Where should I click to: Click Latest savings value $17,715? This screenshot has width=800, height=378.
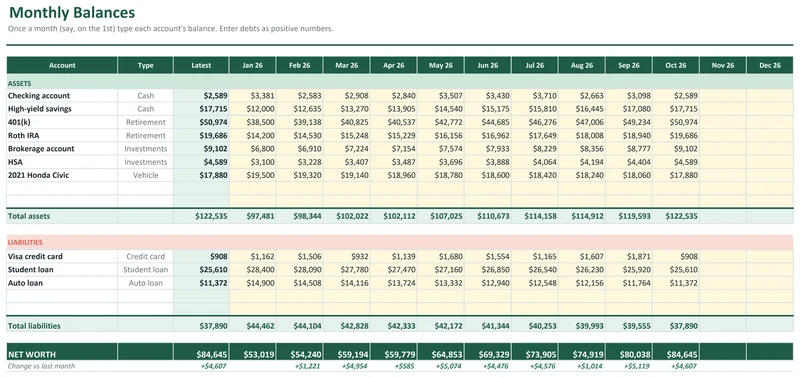click(201, 109)
